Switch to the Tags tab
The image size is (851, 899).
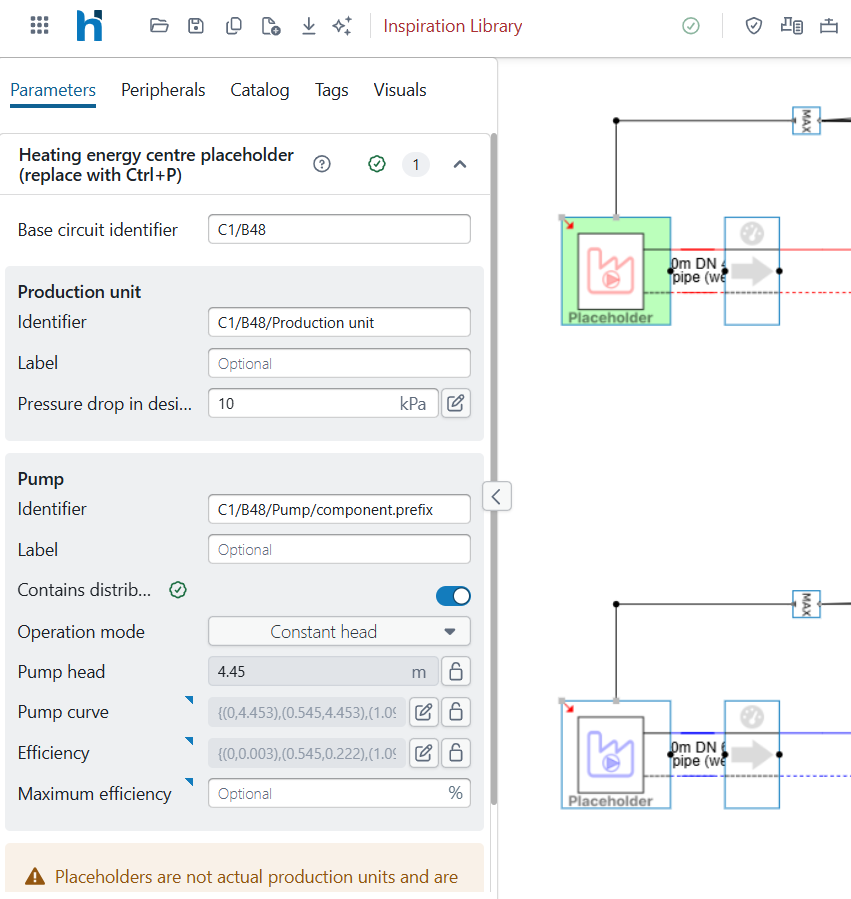coord(331,90)
